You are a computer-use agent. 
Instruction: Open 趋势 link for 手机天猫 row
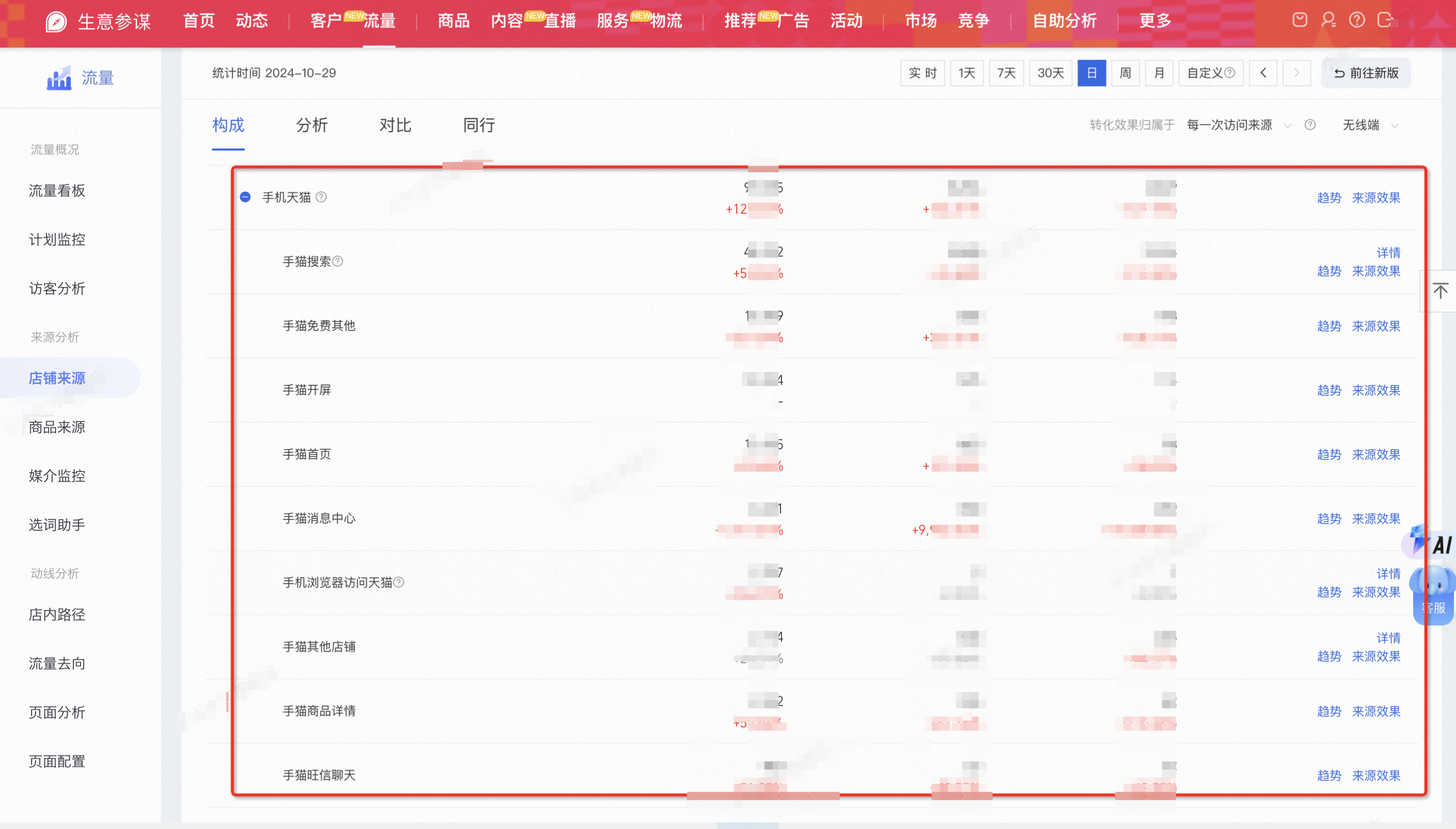[x=1329, y=198]
